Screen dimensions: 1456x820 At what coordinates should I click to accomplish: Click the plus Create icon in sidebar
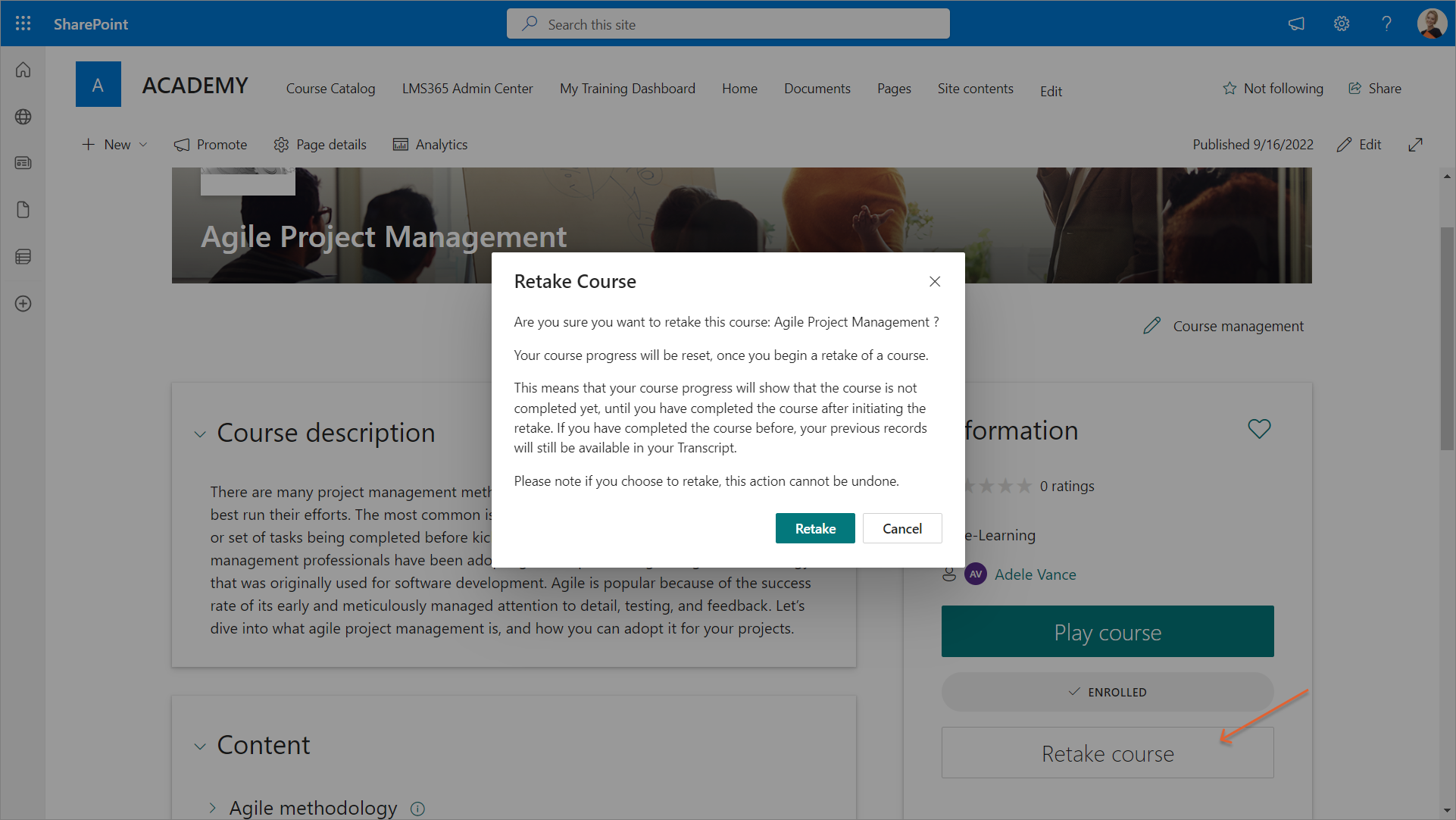coord(23,304)
